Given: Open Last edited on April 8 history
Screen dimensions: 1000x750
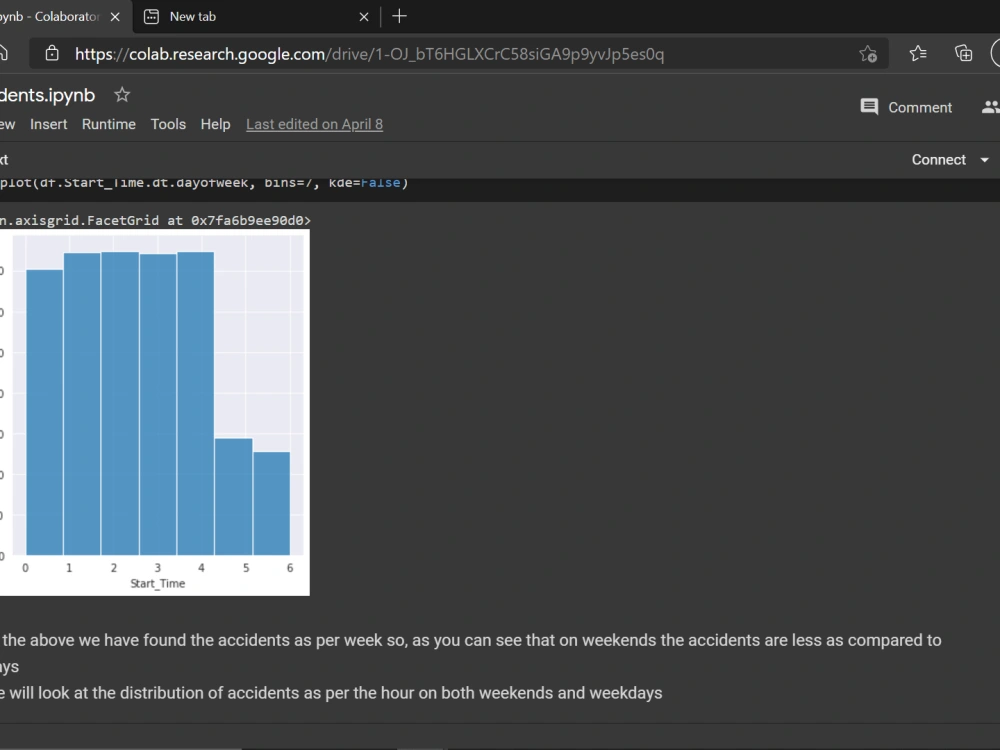Looking at the screenshot, I should click(314, 124).
